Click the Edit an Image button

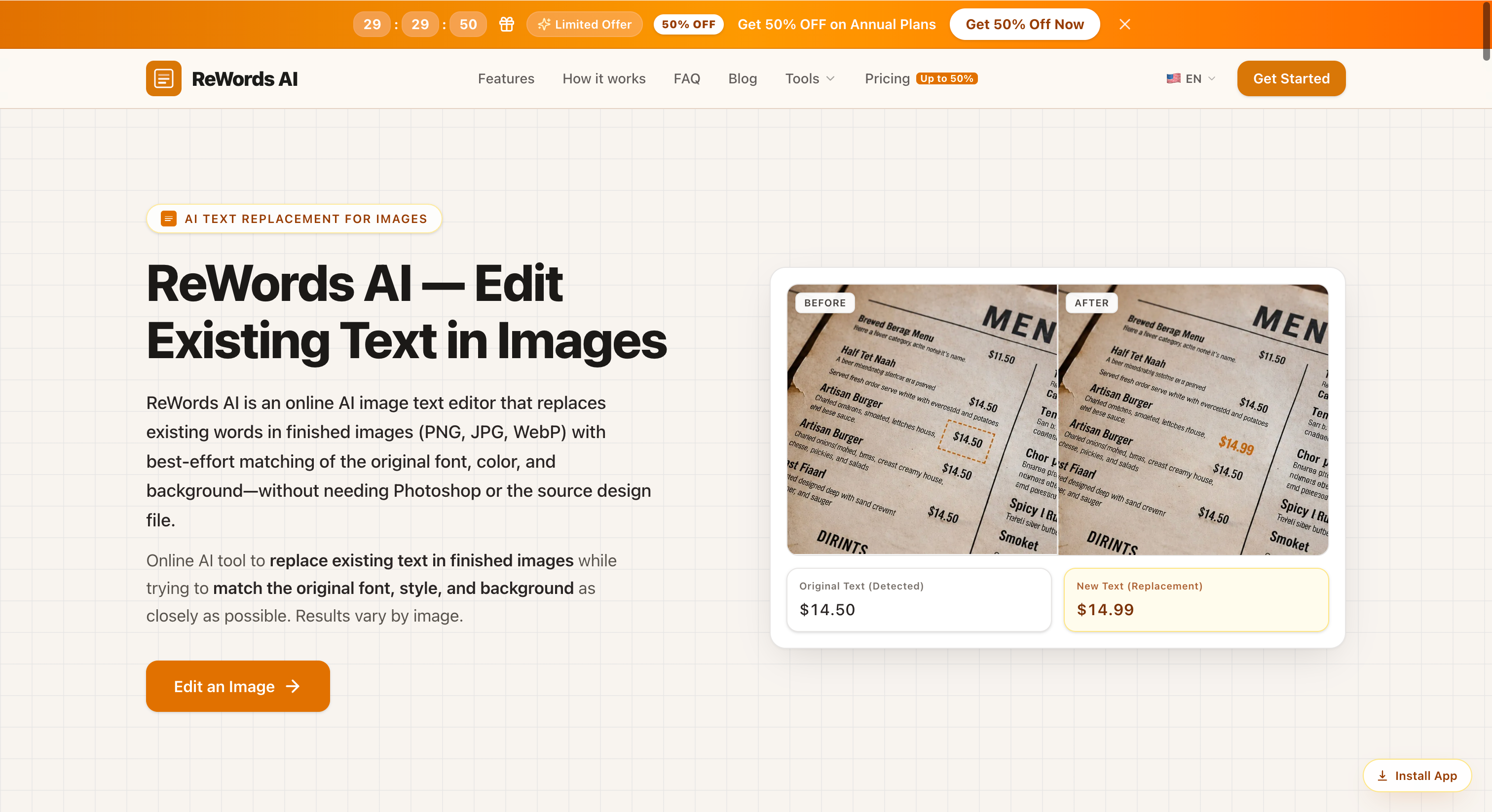[238, 686]
